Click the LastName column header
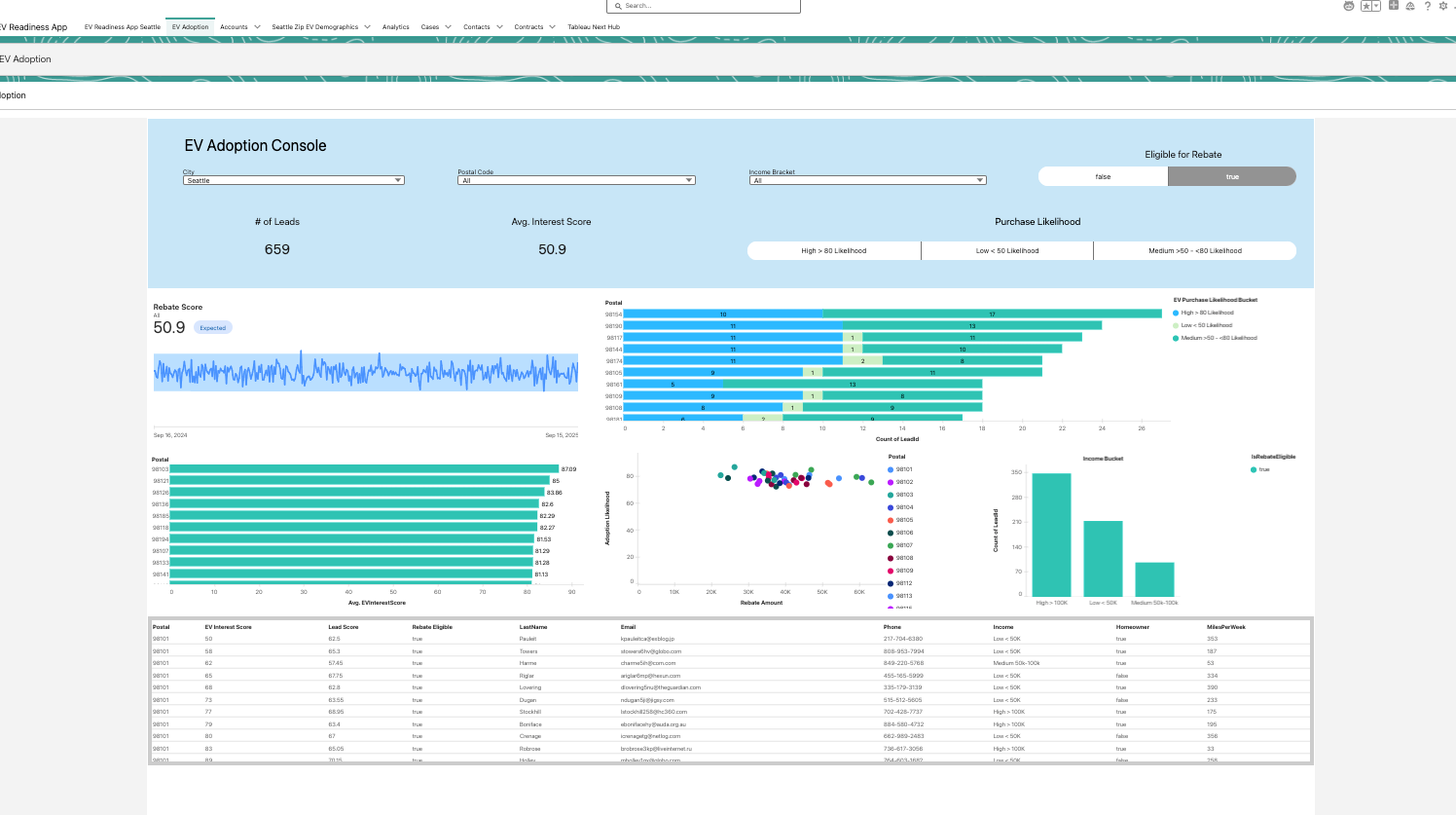This screenshot has width=1456, height=815. pyautogui.click(x=533, y=627)
